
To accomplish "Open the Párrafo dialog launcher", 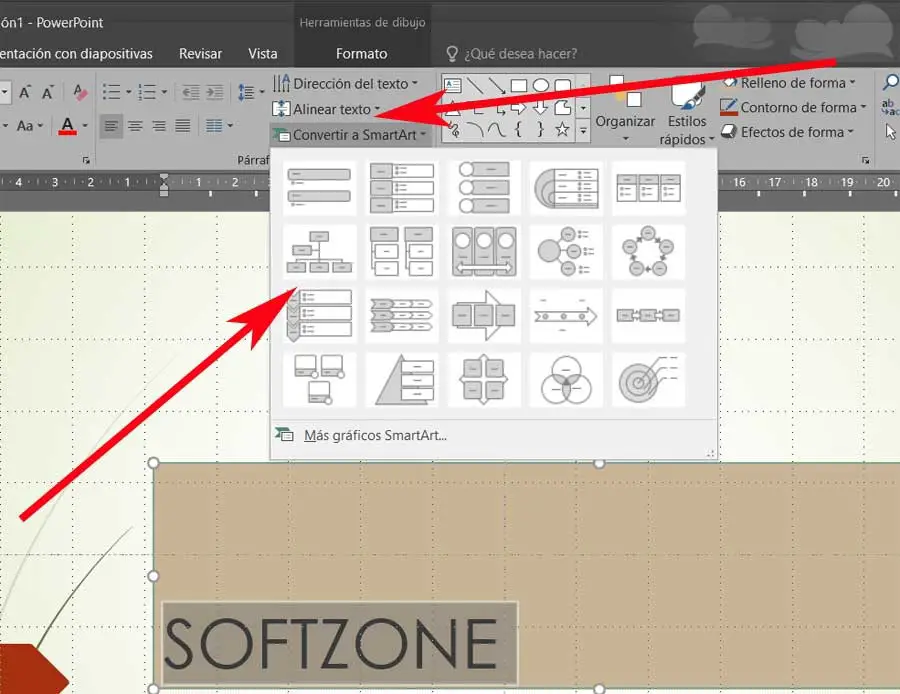I will [86, 161].
